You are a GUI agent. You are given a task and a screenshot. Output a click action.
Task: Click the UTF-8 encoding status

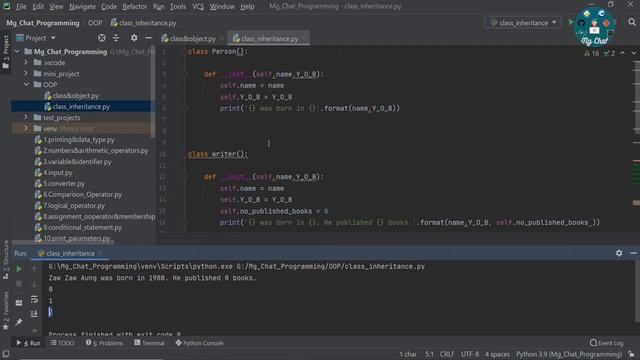pyautogui.click(x=470, y=354)
